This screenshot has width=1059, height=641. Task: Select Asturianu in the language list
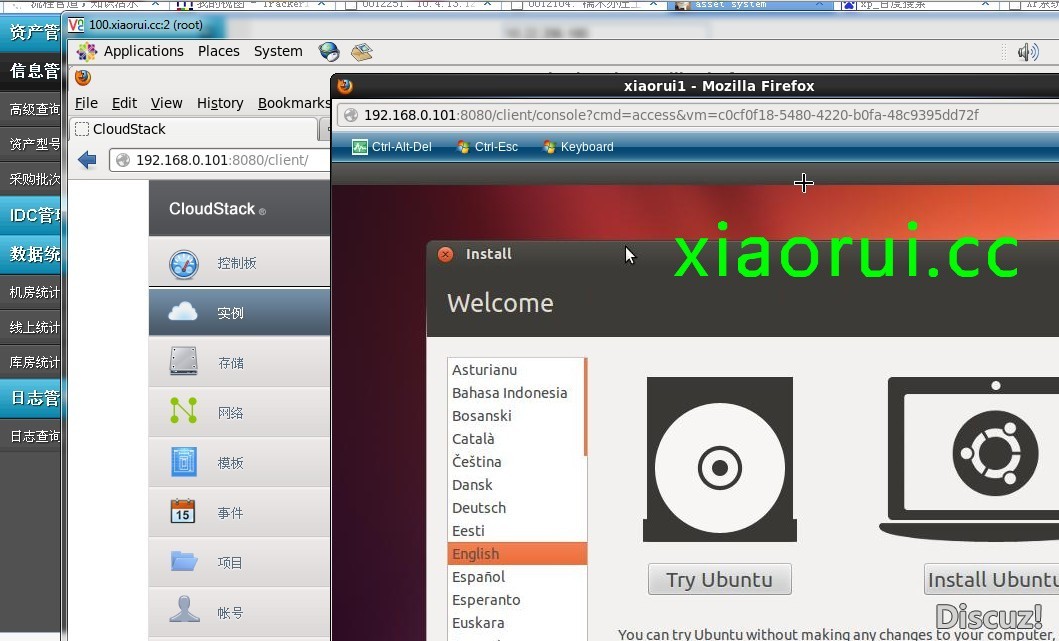point(515,370)
